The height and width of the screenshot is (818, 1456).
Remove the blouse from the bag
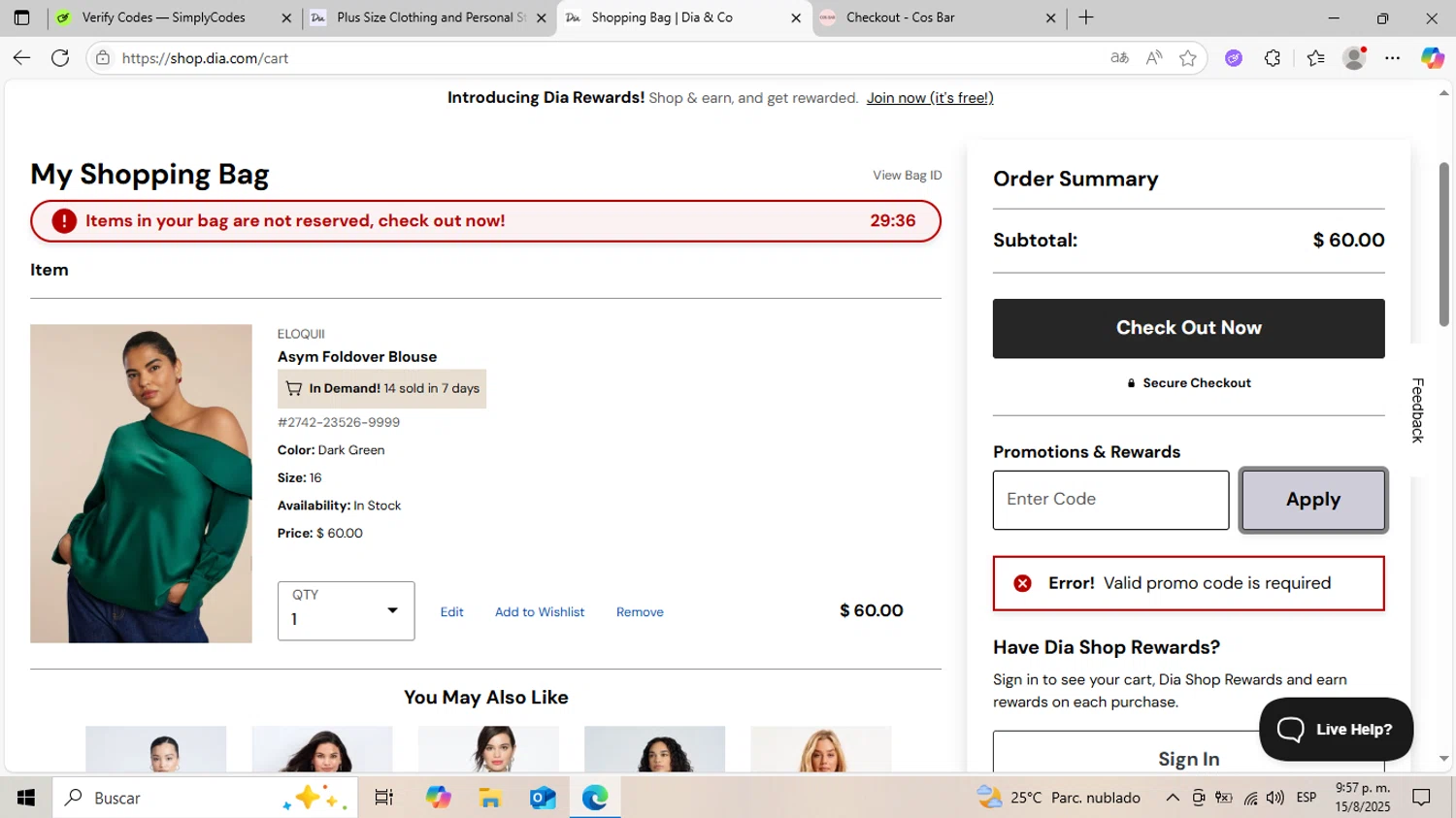[640, 612]
